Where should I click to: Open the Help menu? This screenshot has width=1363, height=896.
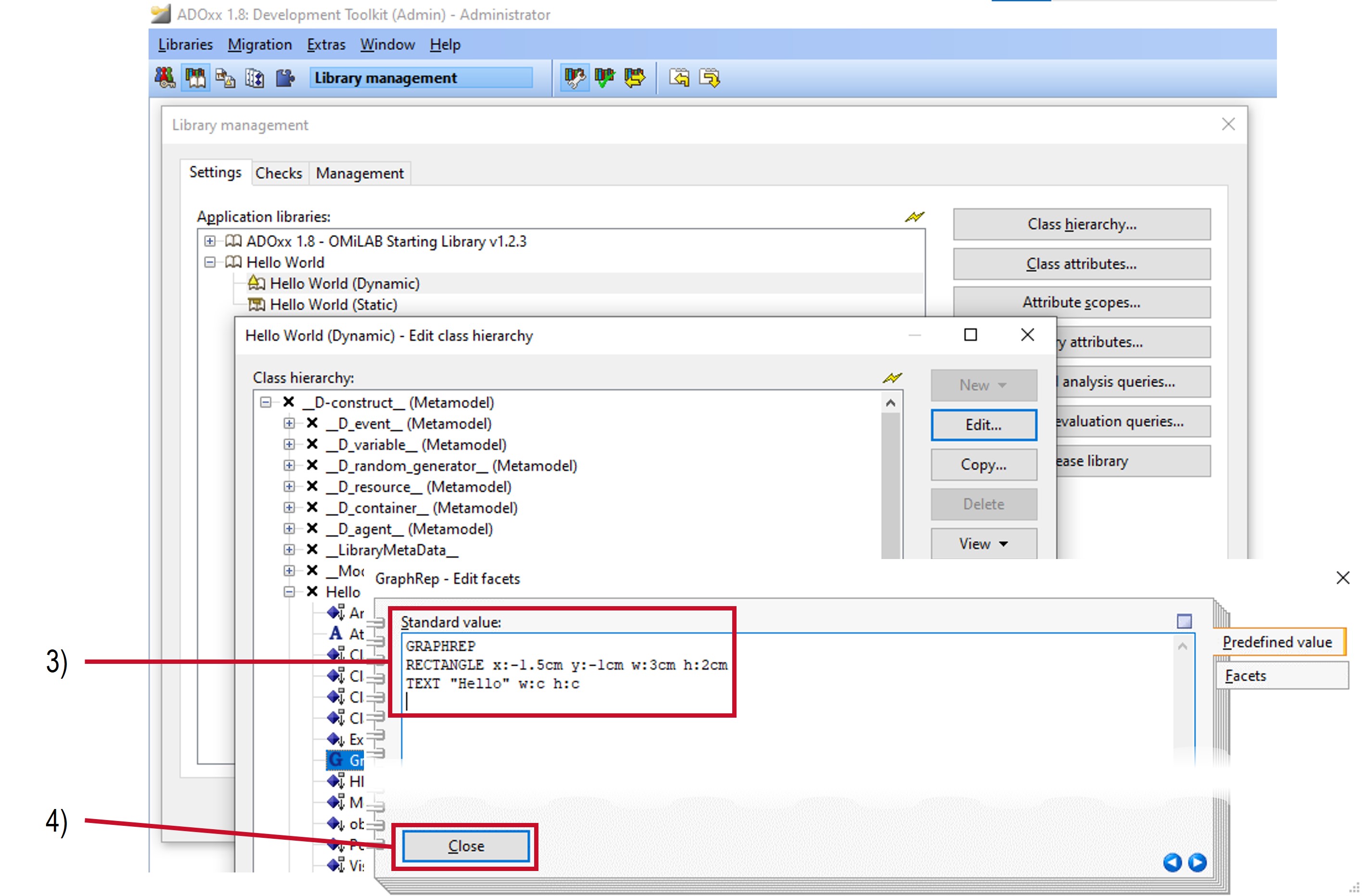point(445,45)
